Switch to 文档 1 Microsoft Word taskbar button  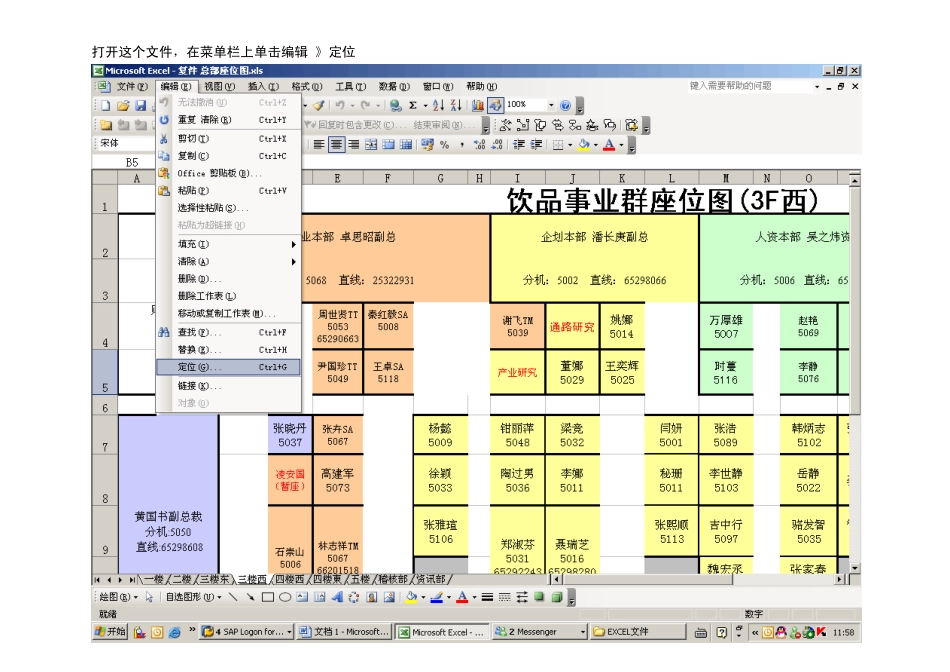(x=344, y=632)
